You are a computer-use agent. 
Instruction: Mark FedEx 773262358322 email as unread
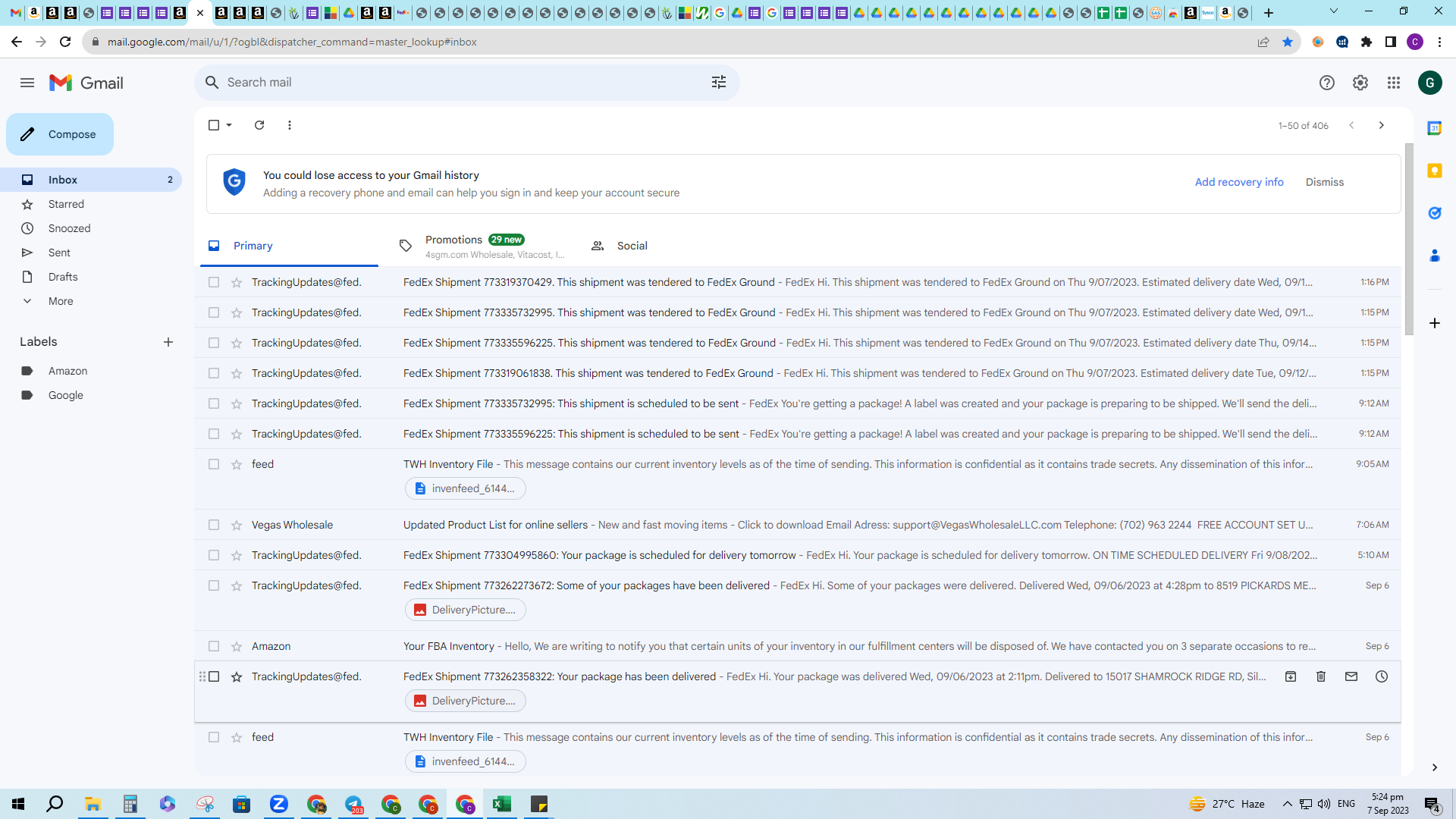(1351, 676)
